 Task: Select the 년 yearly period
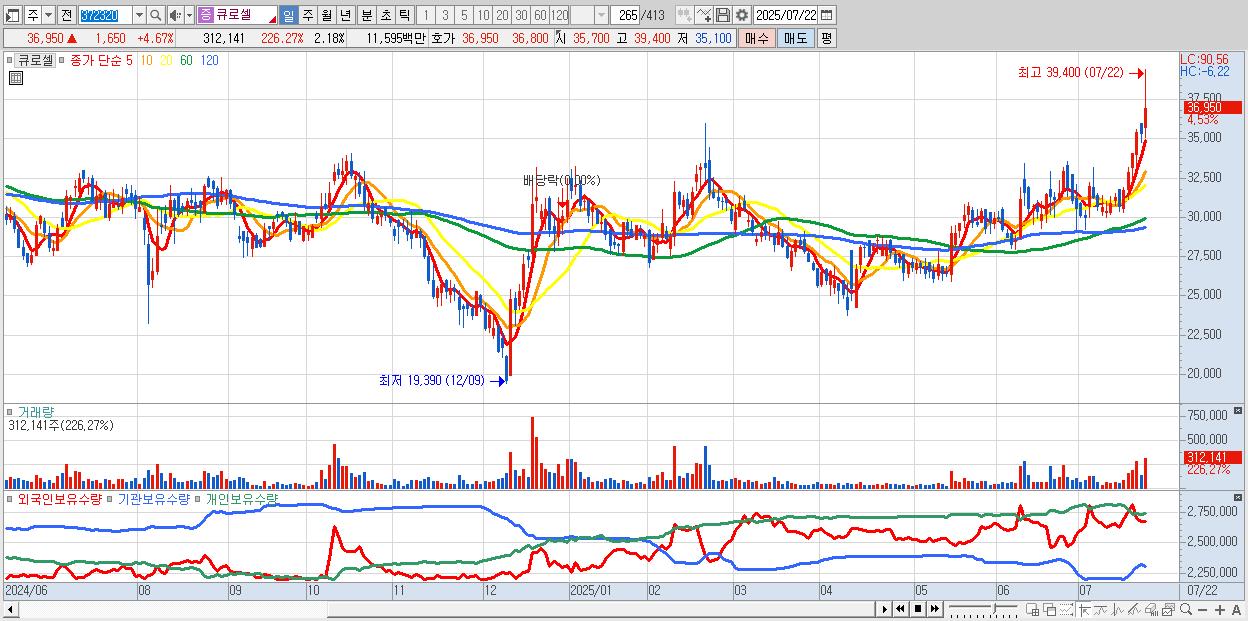[x=345, y=15]
